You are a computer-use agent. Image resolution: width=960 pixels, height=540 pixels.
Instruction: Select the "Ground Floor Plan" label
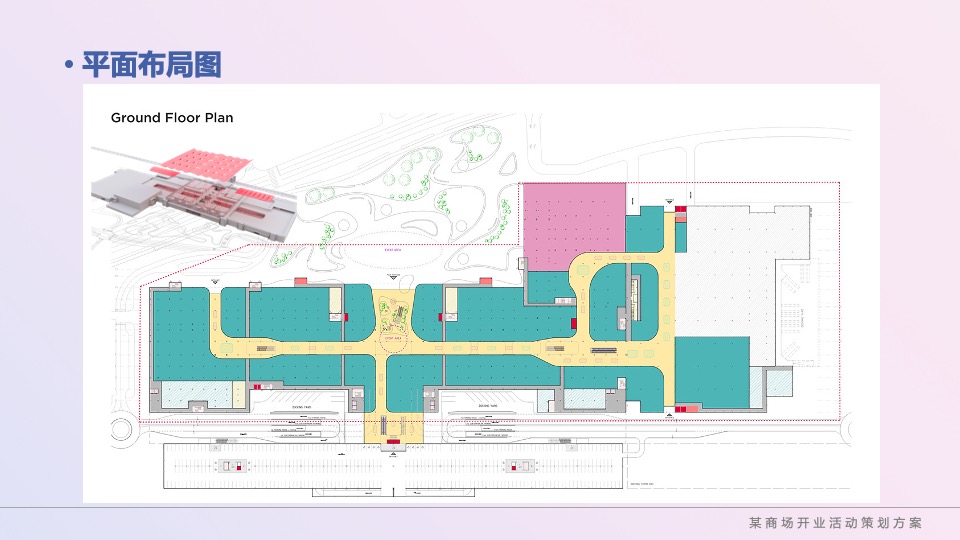[172, 118]
